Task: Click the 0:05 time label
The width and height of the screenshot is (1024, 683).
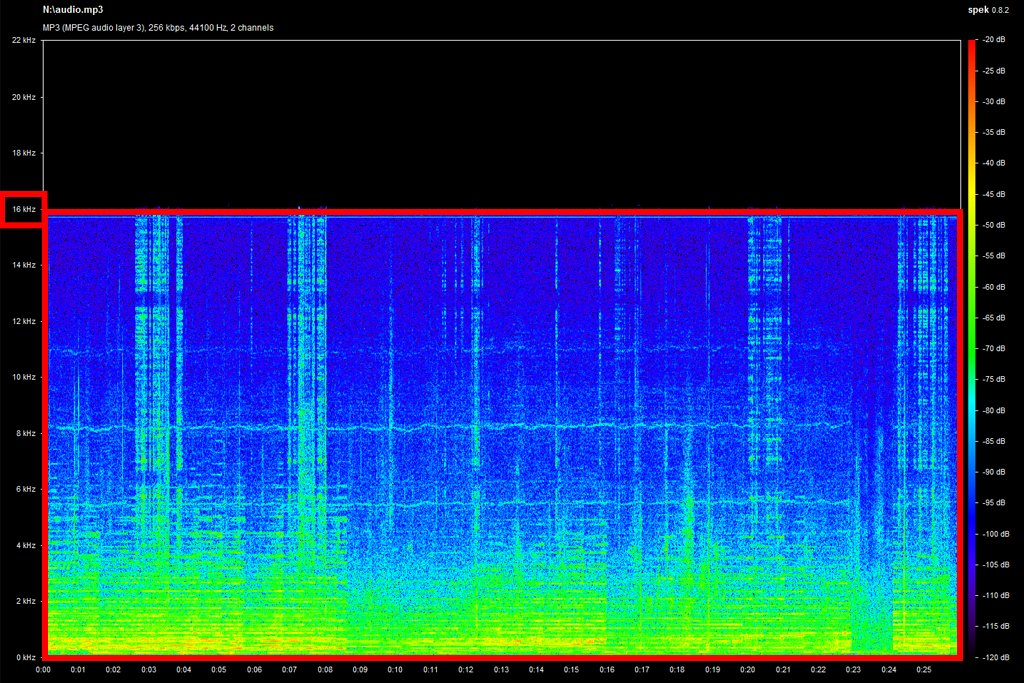Action: pos(219,669)
